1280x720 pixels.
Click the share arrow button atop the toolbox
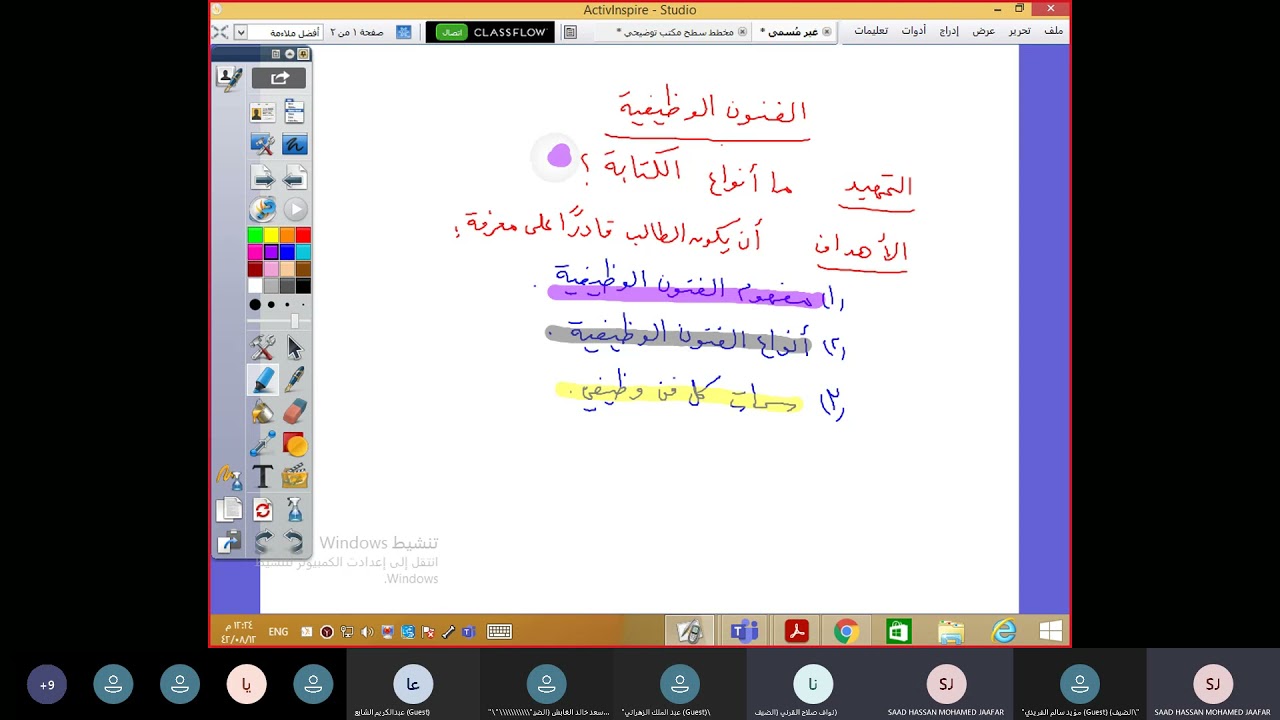pos(279,78)
